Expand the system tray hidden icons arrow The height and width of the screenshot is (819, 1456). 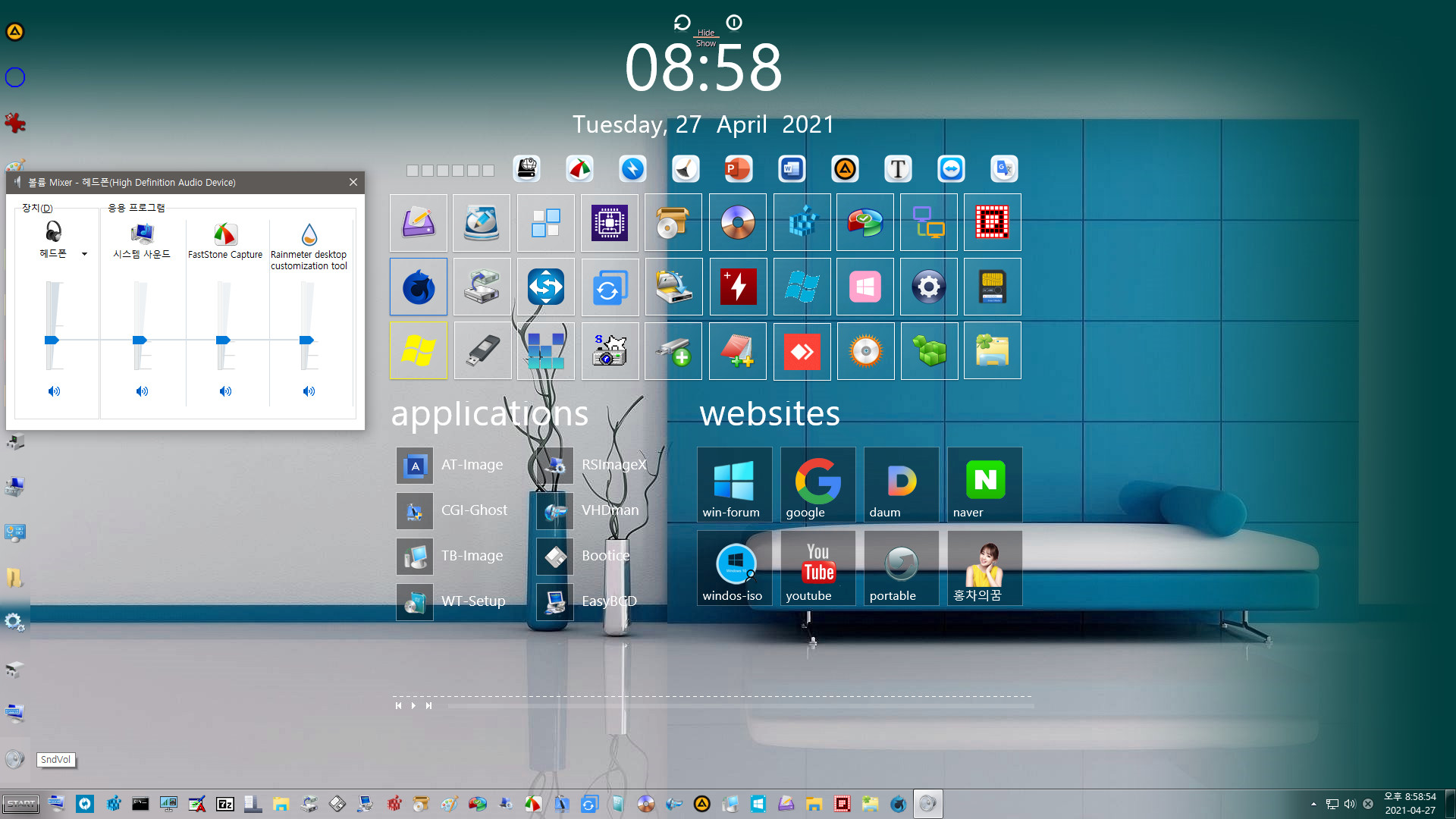1313,804
